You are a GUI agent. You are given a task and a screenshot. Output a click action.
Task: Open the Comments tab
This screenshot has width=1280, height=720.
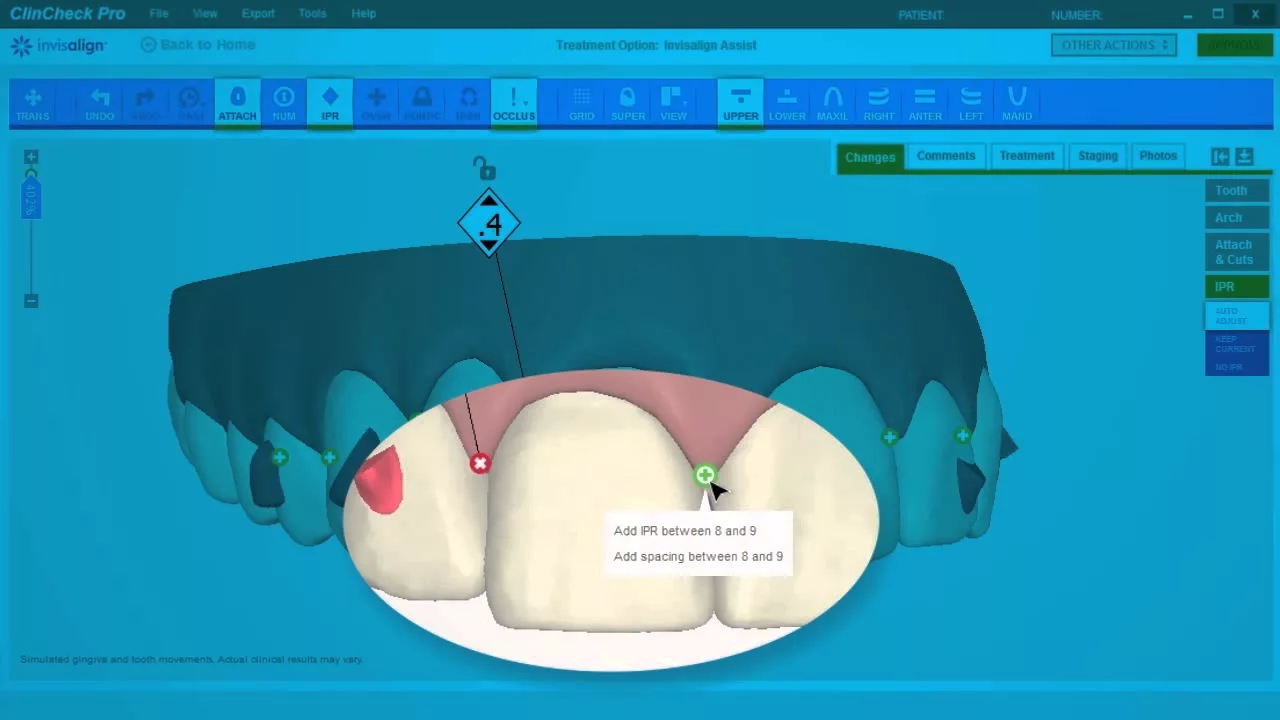946,156
